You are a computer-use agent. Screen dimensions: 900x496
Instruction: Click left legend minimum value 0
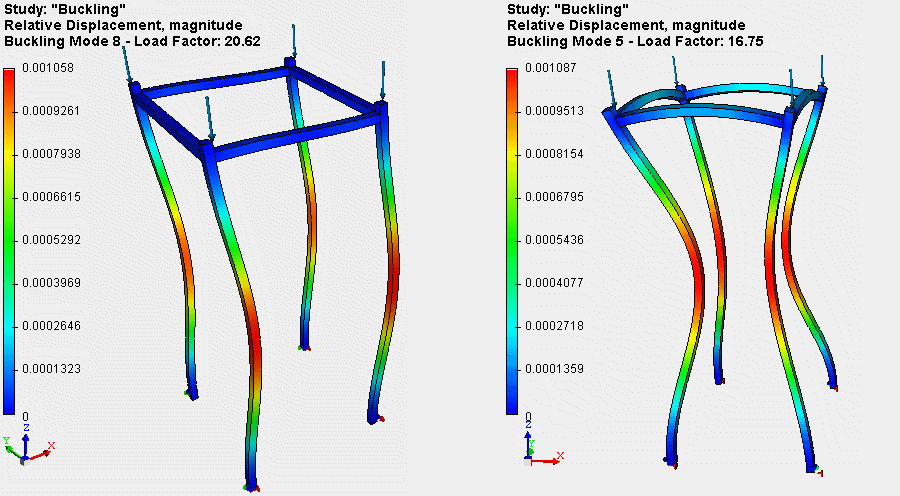[25, 416]
